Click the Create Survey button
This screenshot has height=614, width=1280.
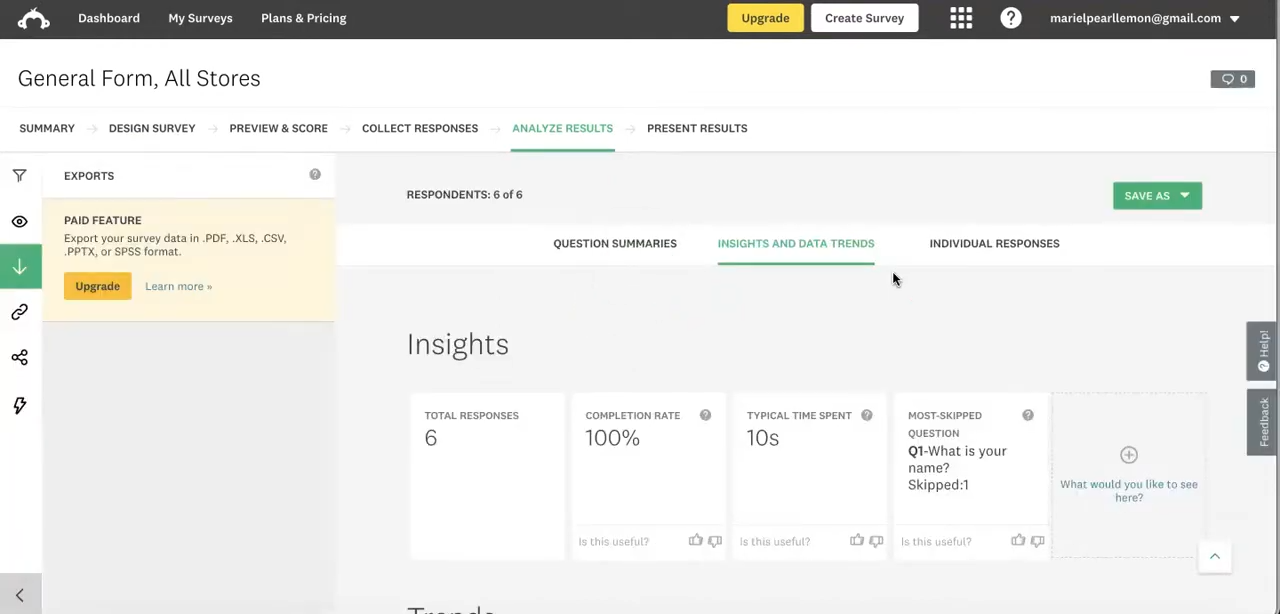864,18
